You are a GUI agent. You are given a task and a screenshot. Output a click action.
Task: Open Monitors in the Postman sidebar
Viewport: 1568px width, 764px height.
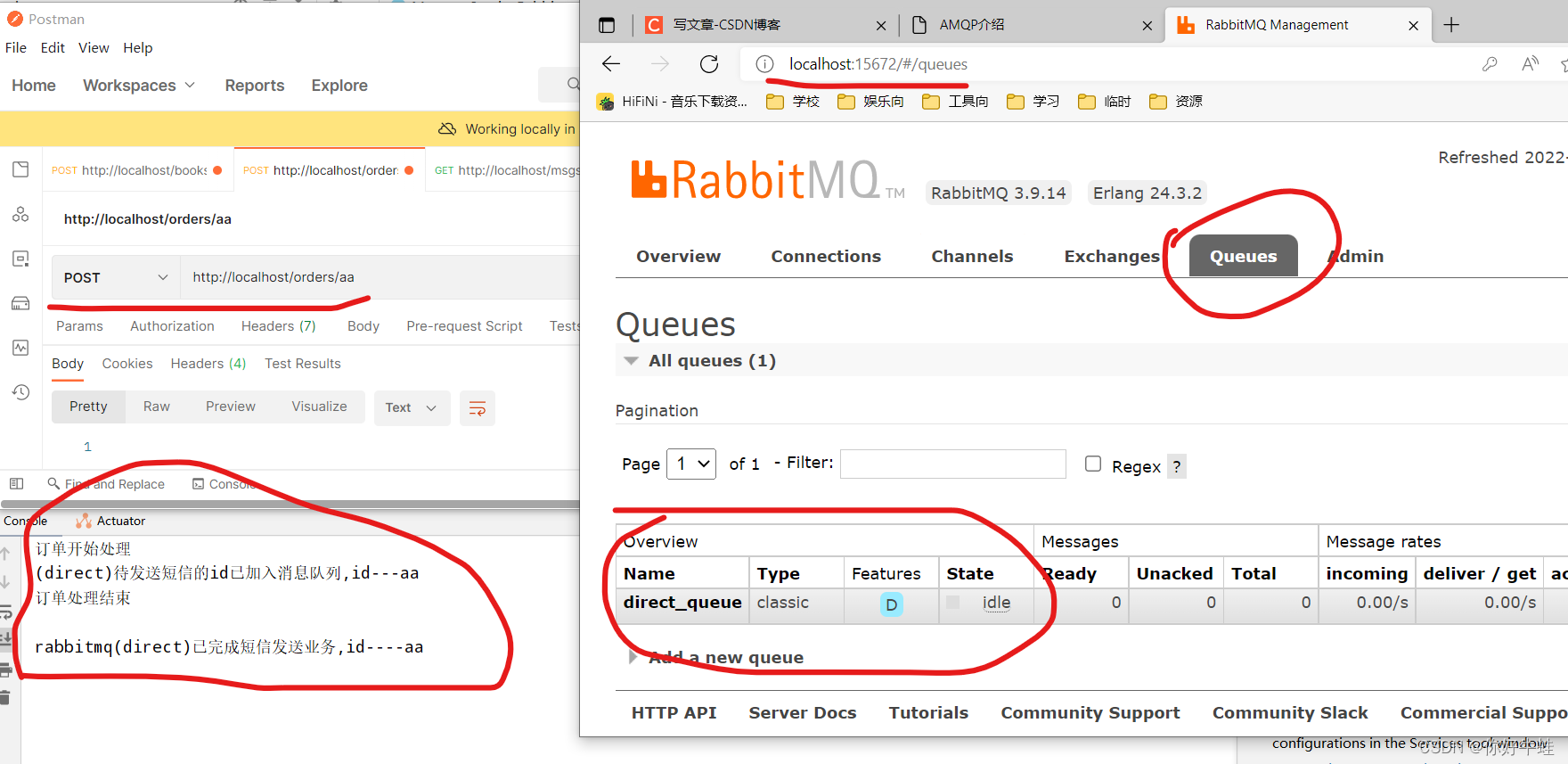tap(20, 348)
